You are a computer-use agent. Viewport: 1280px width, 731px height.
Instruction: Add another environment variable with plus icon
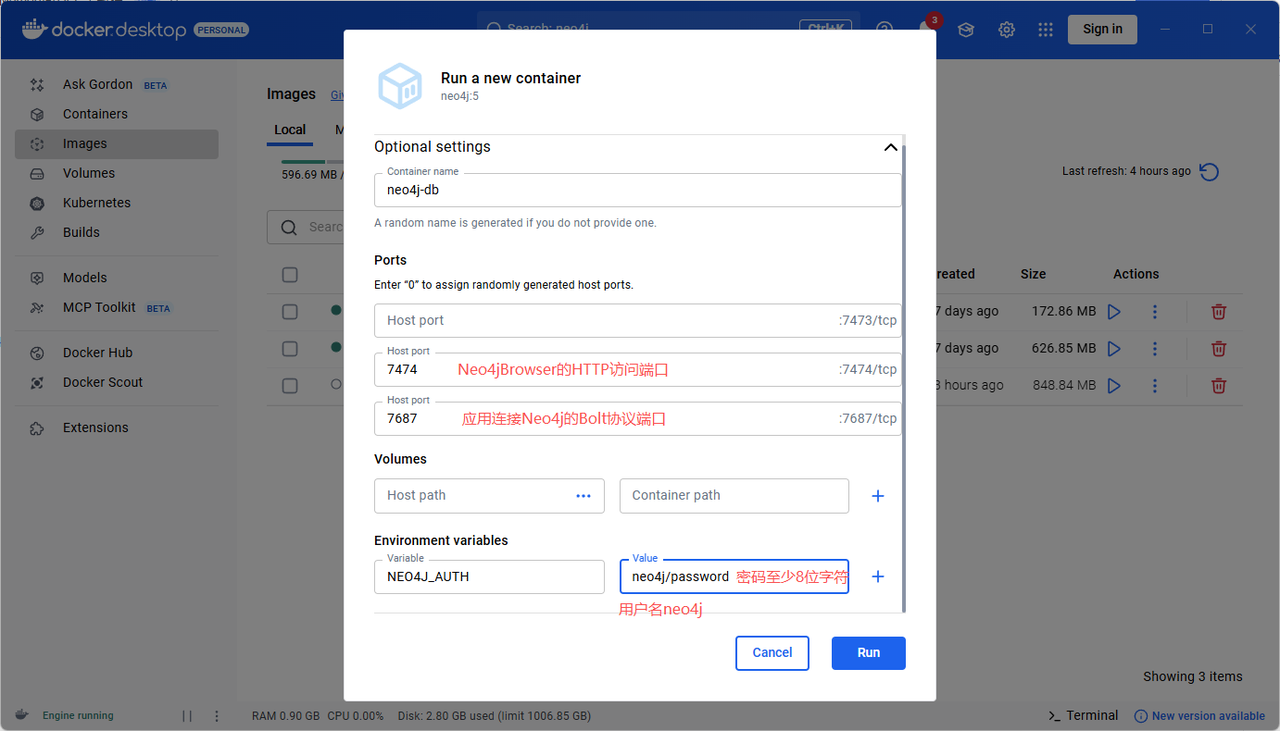click(878, 576)
